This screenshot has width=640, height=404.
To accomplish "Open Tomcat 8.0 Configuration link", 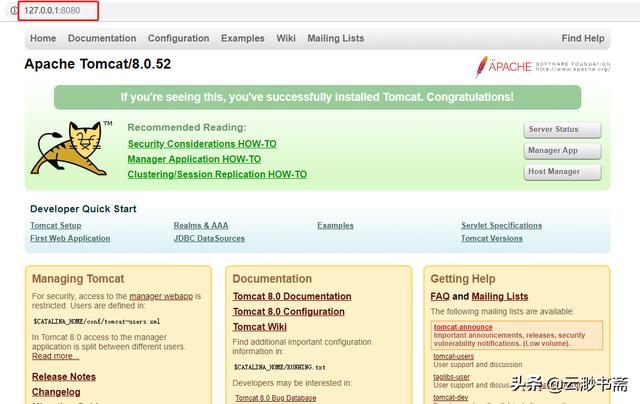I will pyautogui.click(x=289, y=312).
